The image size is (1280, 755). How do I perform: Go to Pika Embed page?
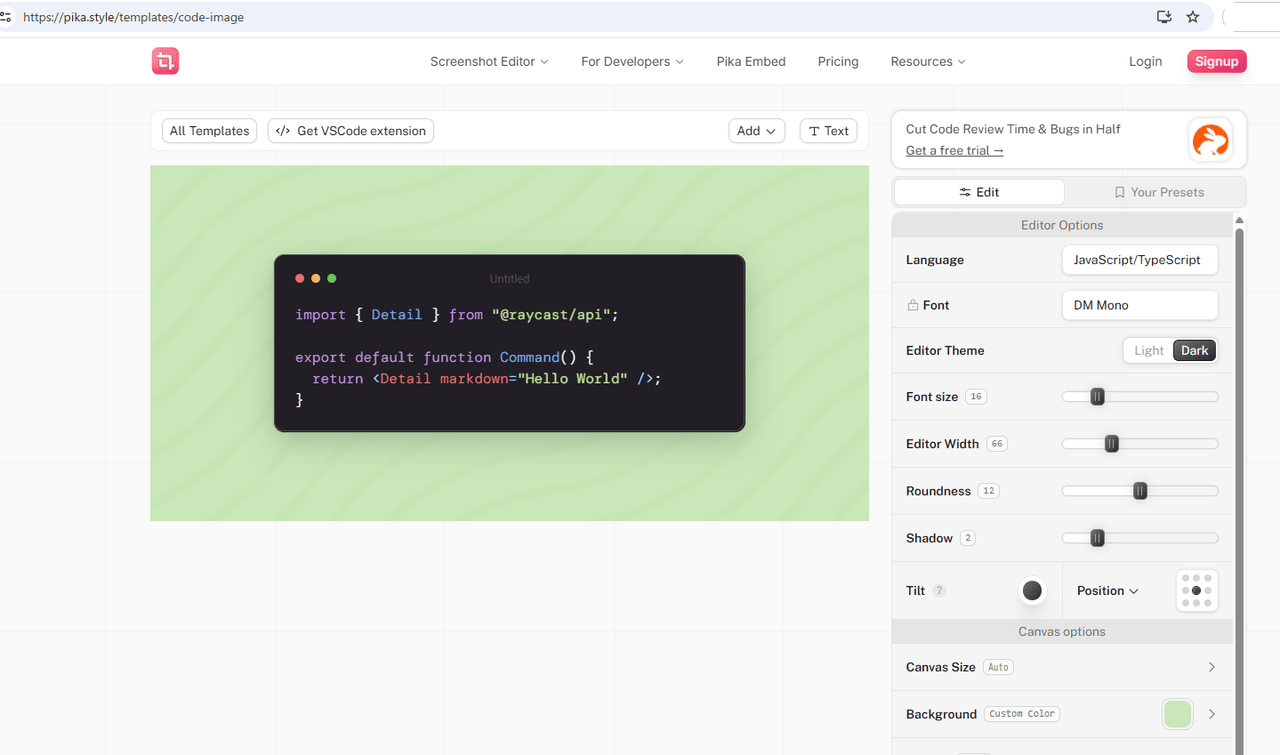click(x=751, y=61)
